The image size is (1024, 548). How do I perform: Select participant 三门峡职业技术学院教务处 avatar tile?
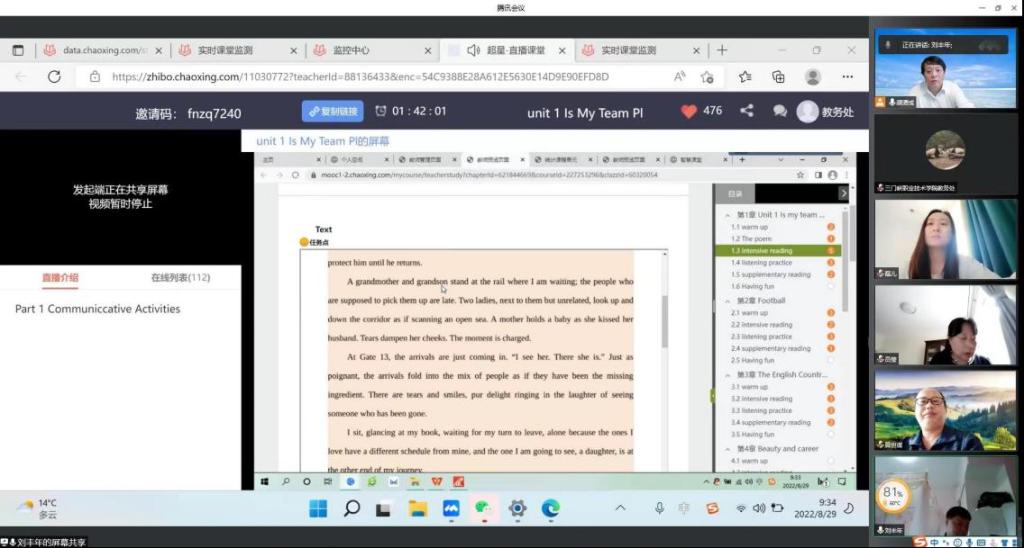pyautogui.click(x=946, y=153)
